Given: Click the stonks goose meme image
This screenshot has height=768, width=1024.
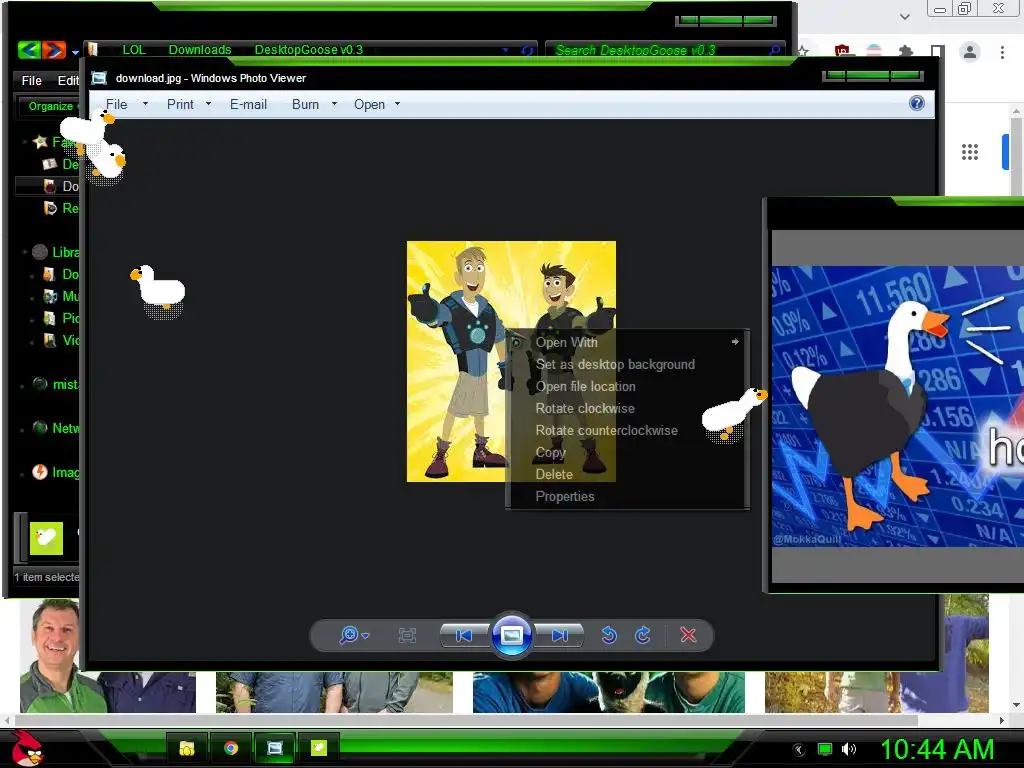Looking at the screenshot, I should (x=897, y=406).
